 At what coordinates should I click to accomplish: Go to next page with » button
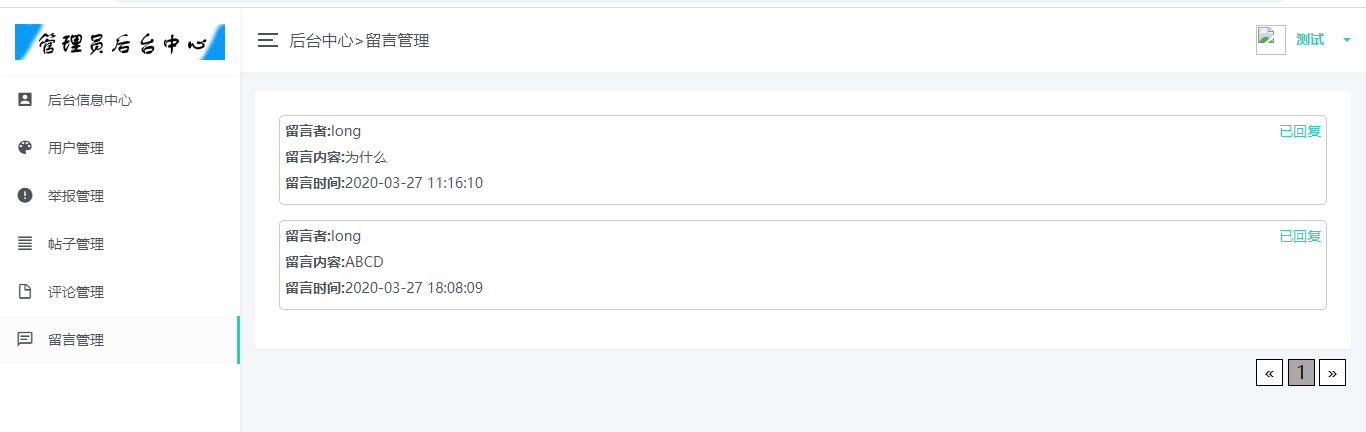point(1332,373)
